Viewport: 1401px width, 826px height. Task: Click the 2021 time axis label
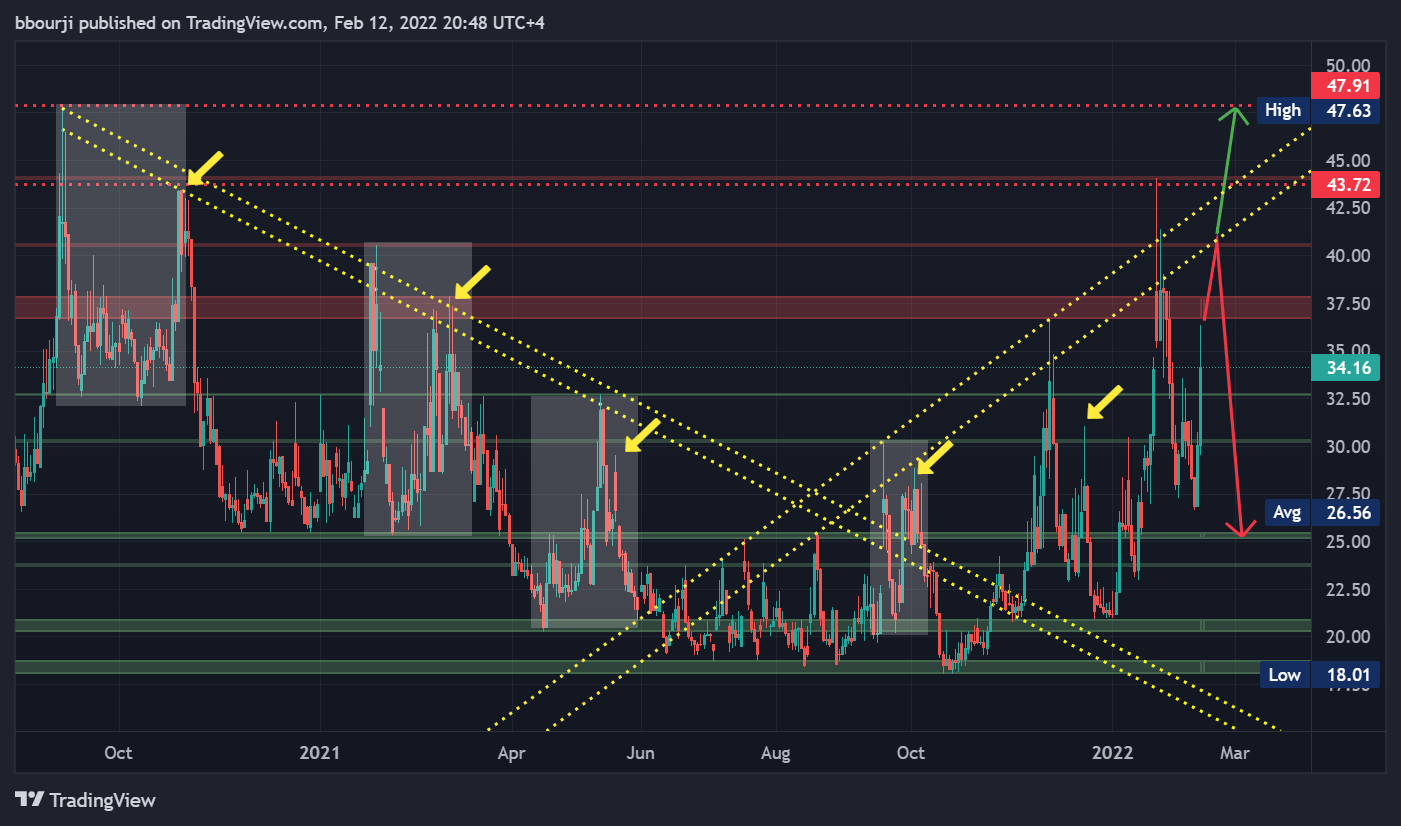pos(320,752)
